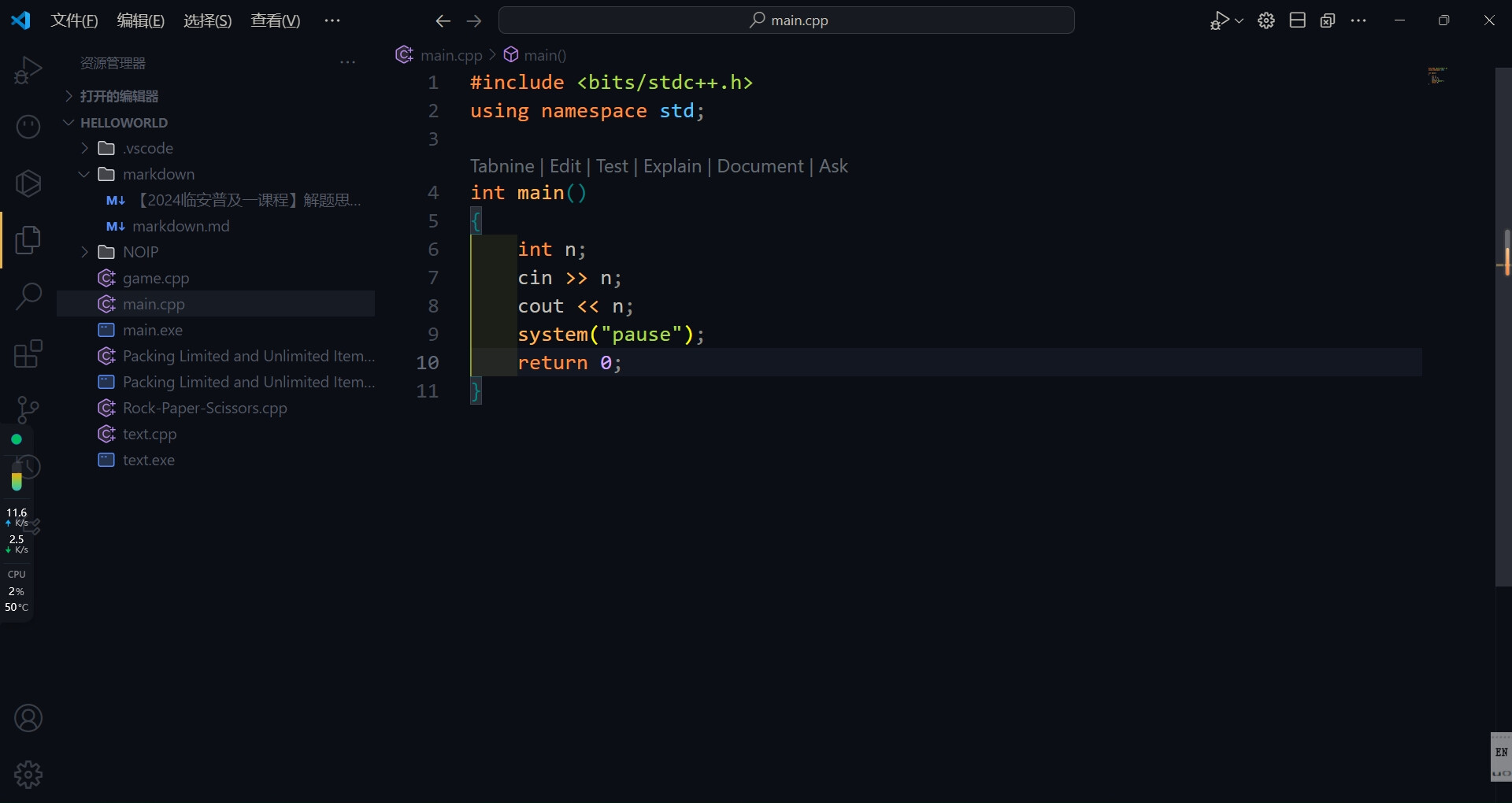Open the Source Control view
The image size is (1512, 803).
click(28, 409)
